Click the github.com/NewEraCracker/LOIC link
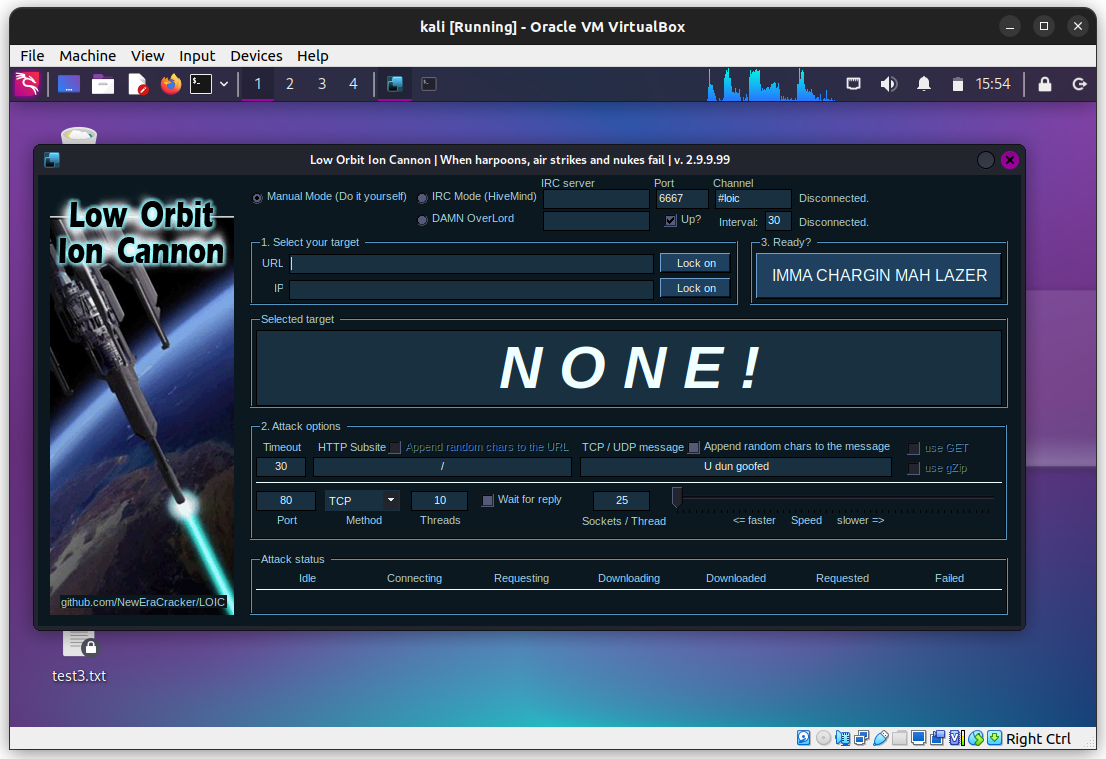The width and height of the screenshot is (1106, 759). (142, 602)
